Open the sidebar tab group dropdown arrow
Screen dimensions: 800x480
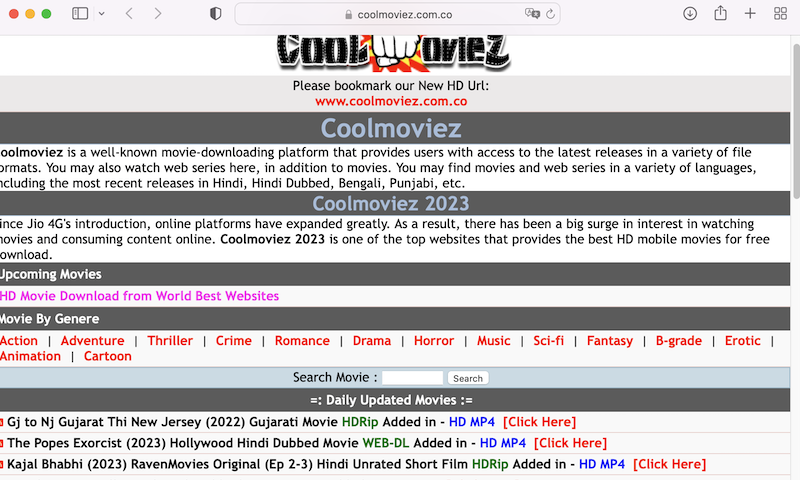point(102,14)
